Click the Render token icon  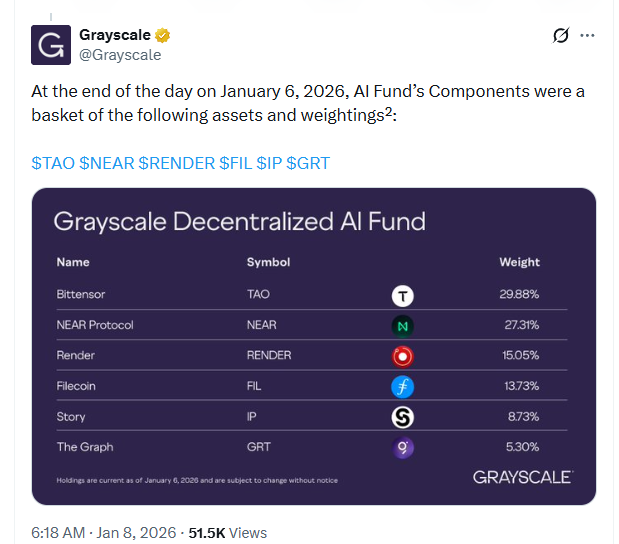(404, 356)
